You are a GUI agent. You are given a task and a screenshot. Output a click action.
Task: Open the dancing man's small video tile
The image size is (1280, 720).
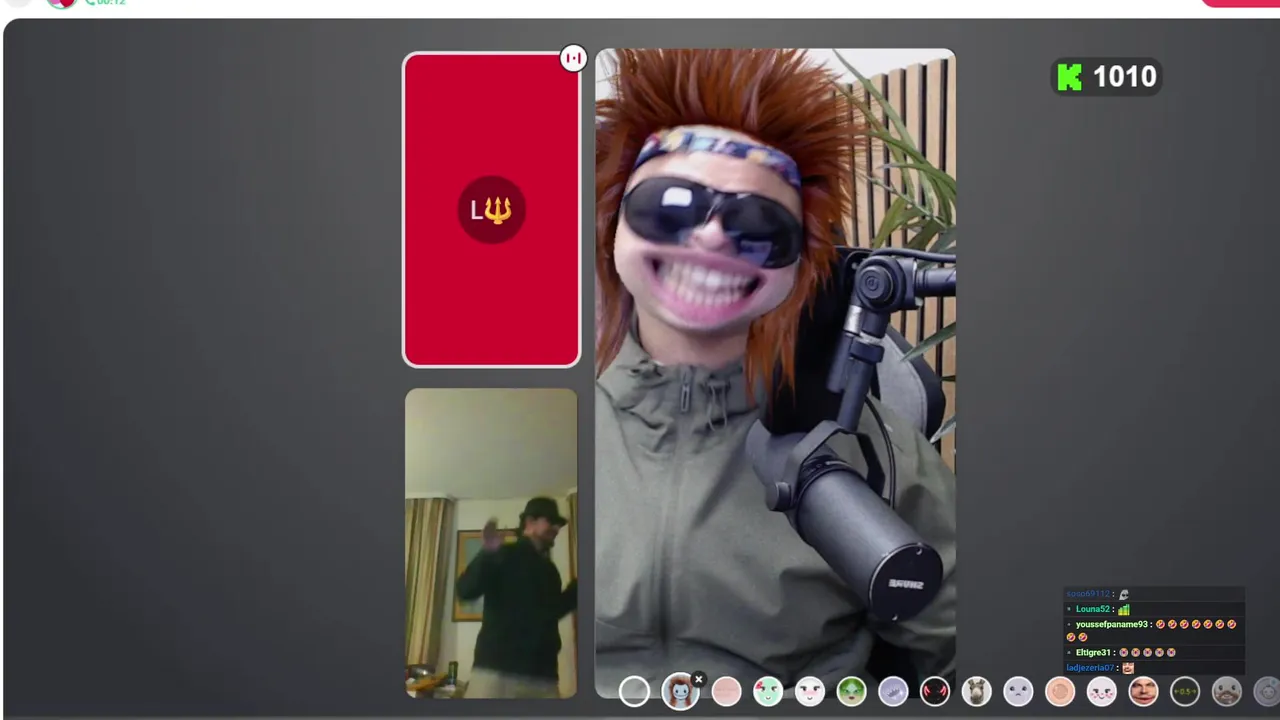click(491, 543)
